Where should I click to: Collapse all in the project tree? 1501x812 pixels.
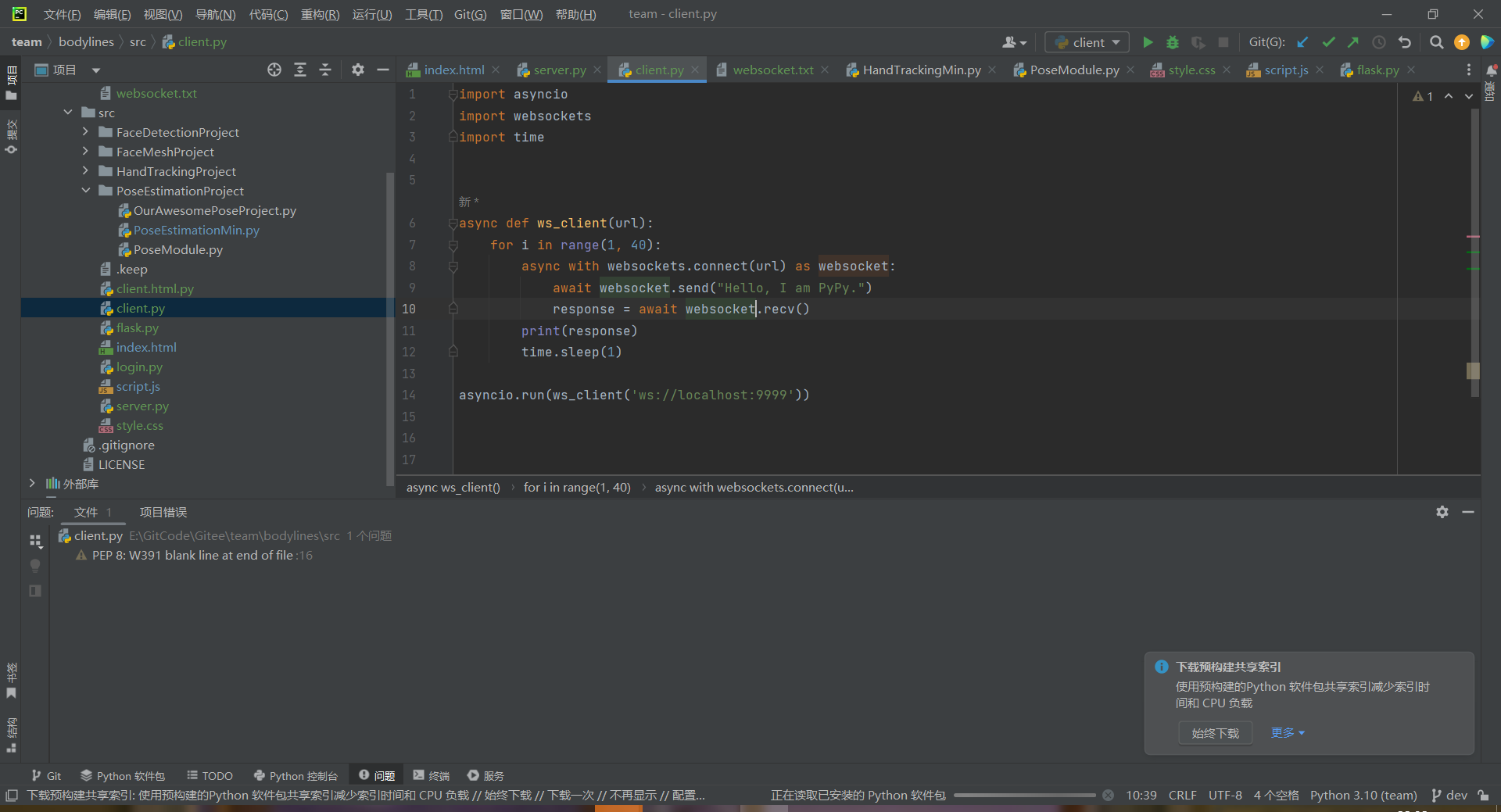tap(325, 70)
